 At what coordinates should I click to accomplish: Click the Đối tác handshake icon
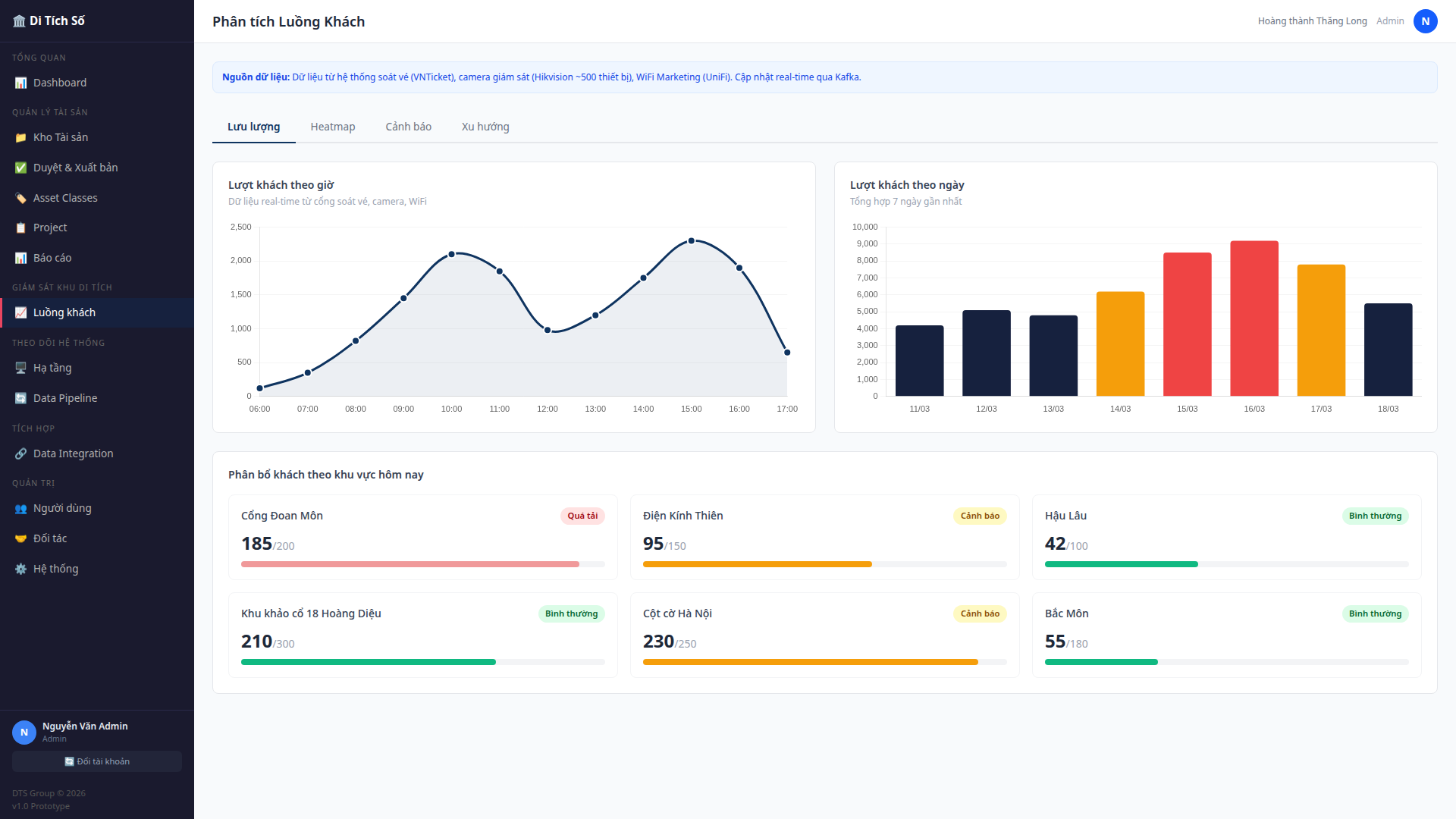(x=20, y=538)
